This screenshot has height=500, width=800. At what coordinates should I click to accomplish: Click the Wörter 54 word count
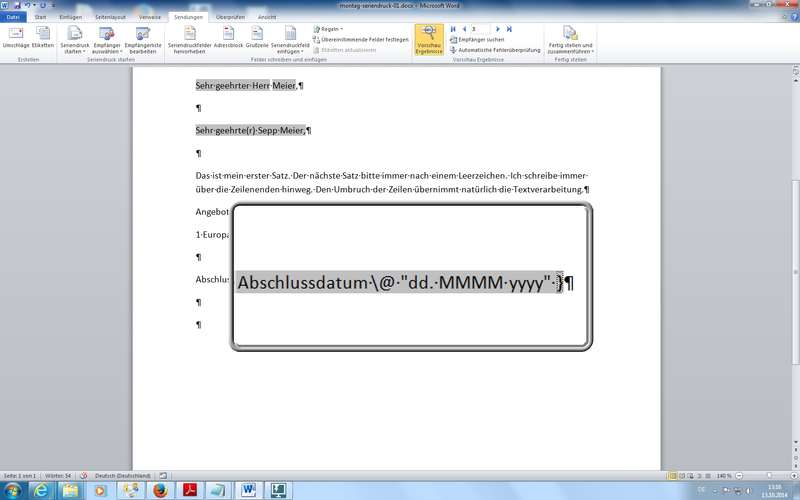58,476
